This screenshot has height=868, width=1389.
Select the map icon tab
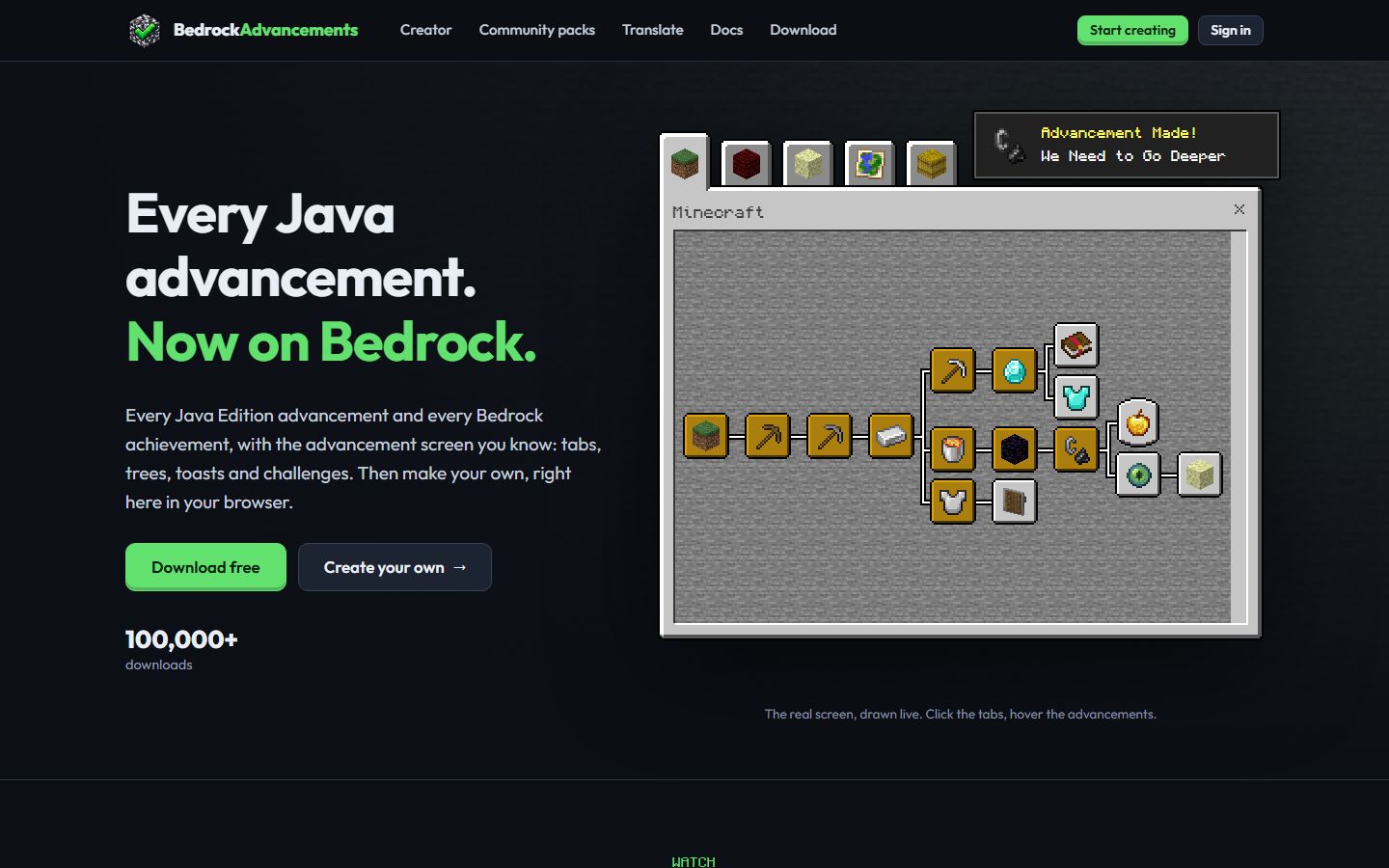click(870, 164)
